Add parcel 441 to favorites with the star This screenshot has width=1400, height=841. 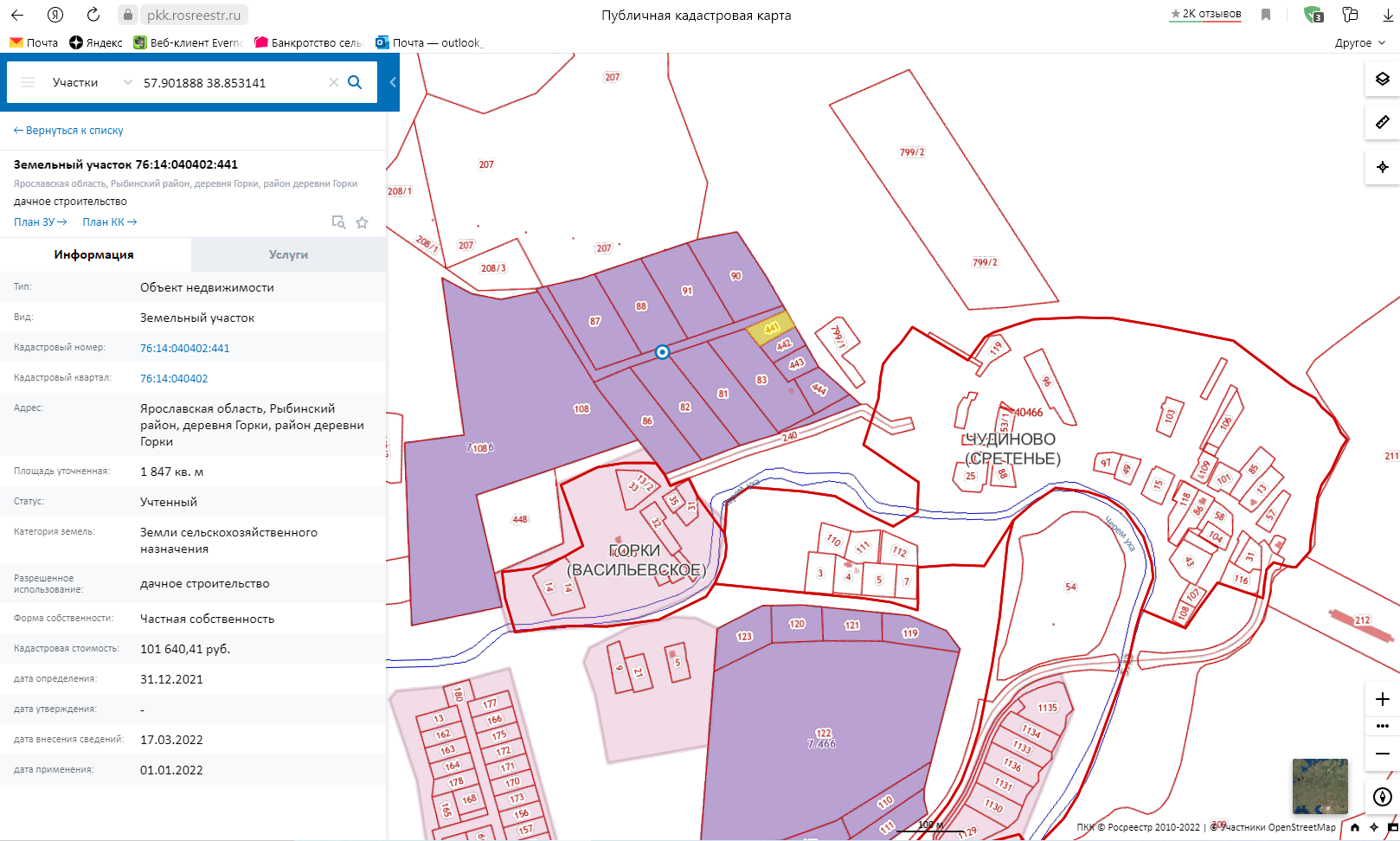pyautogui.click(x=362, y=222)
